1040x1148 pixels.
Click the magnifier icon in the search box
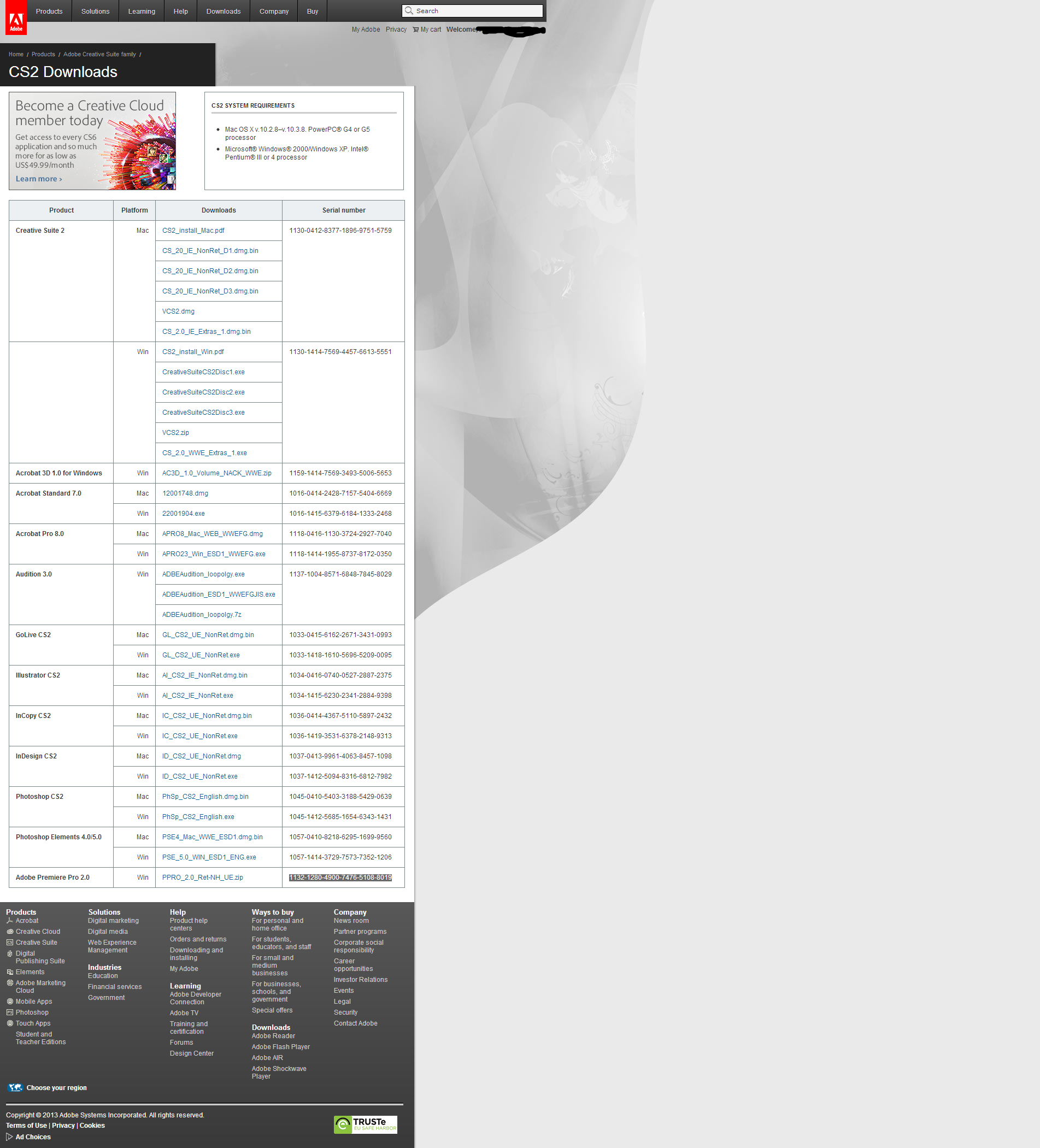click(x=409, y=11)
